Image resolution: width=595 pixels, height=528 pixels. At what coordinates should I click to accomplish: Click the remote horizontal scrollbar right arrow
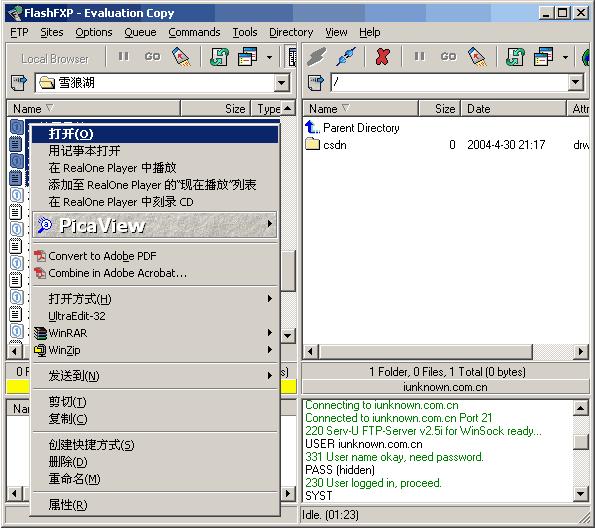(x=580, y=352)
